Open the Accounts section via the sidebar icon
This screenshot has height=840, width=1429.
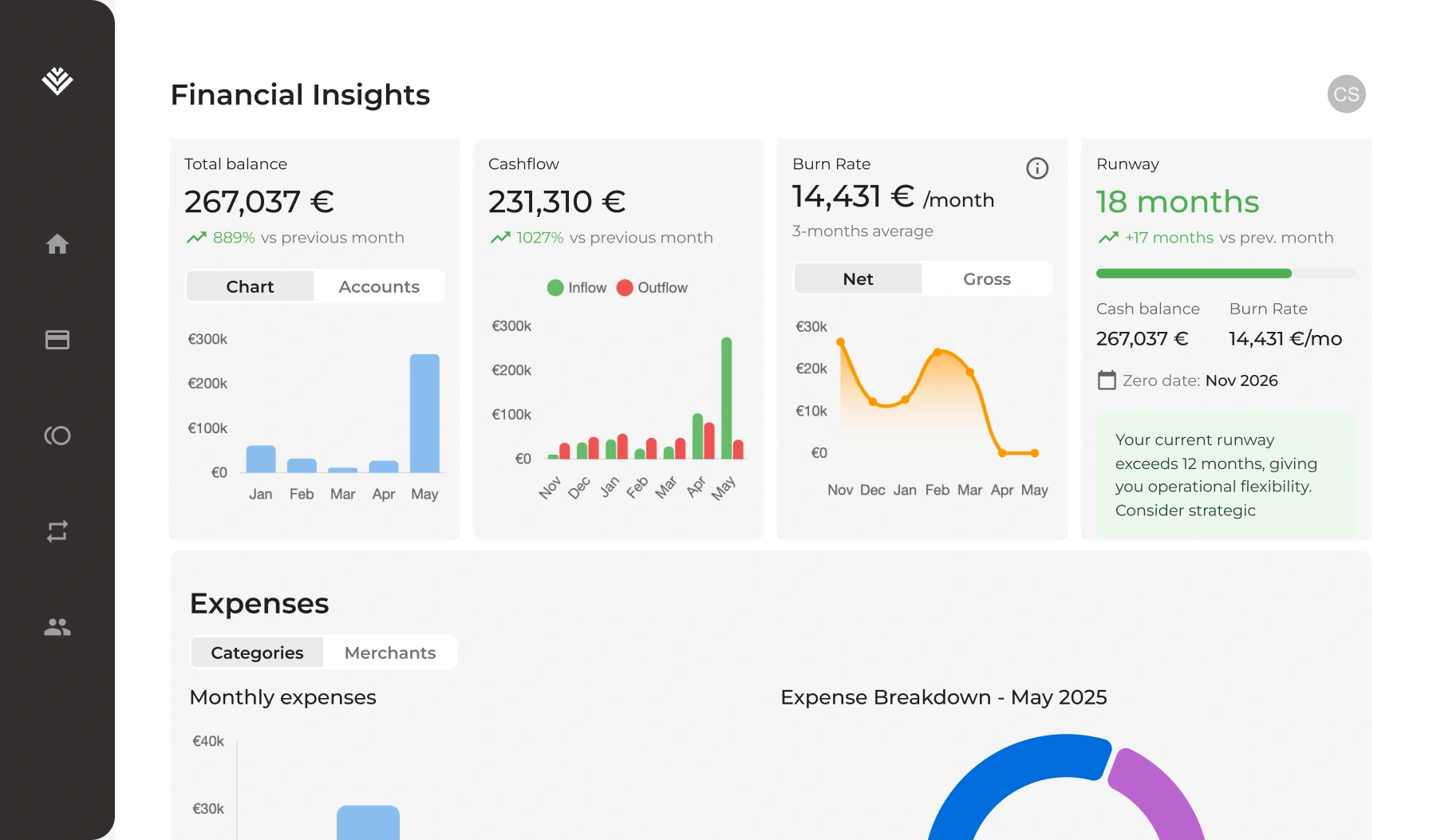point(57,436)
